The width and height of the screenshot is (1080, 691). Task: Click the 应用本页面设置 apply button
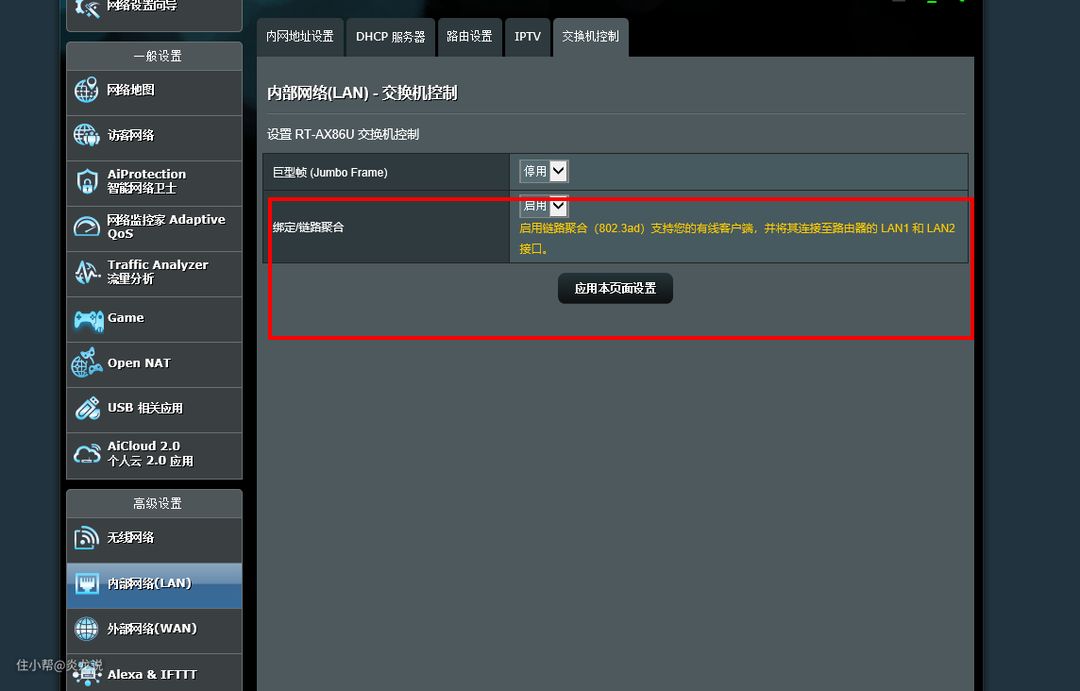(x=615, y=288)
